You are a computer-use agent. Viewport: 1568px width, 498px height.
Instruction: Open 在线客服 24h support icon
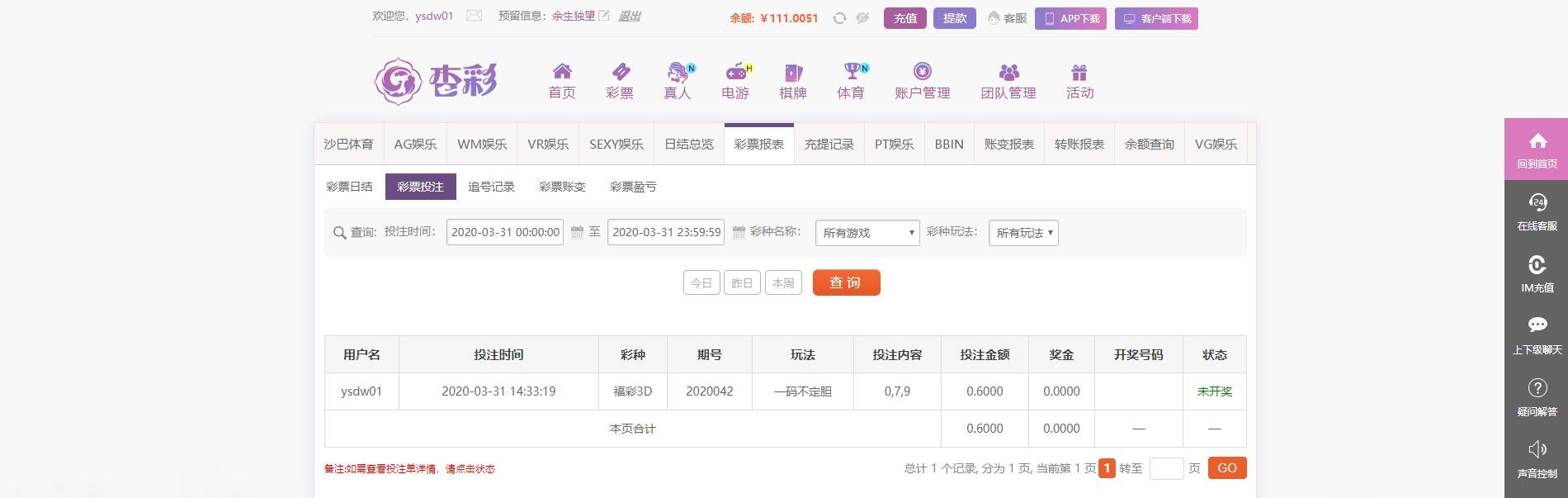1537,202
